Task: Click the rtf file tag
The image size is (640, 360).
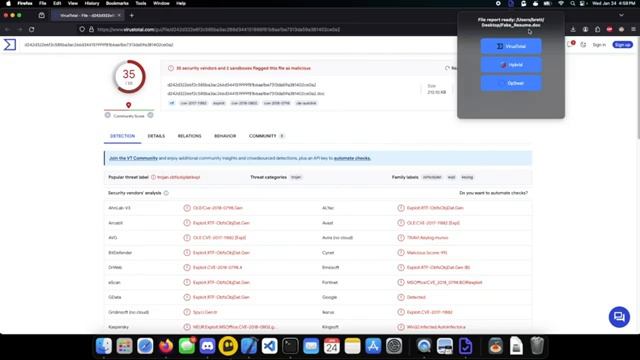Action: (172, 103)
